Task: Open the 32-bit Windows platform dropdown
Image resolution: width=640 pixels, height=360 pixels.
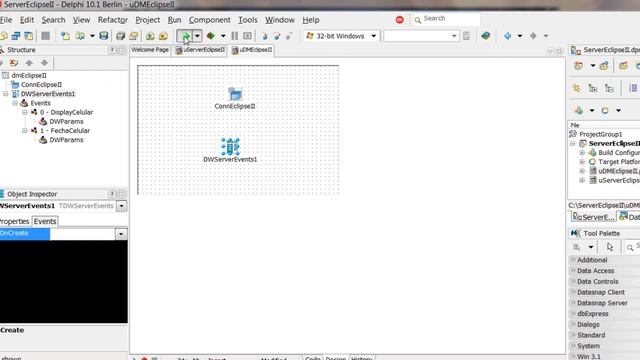Action: [x=373, y=36]
